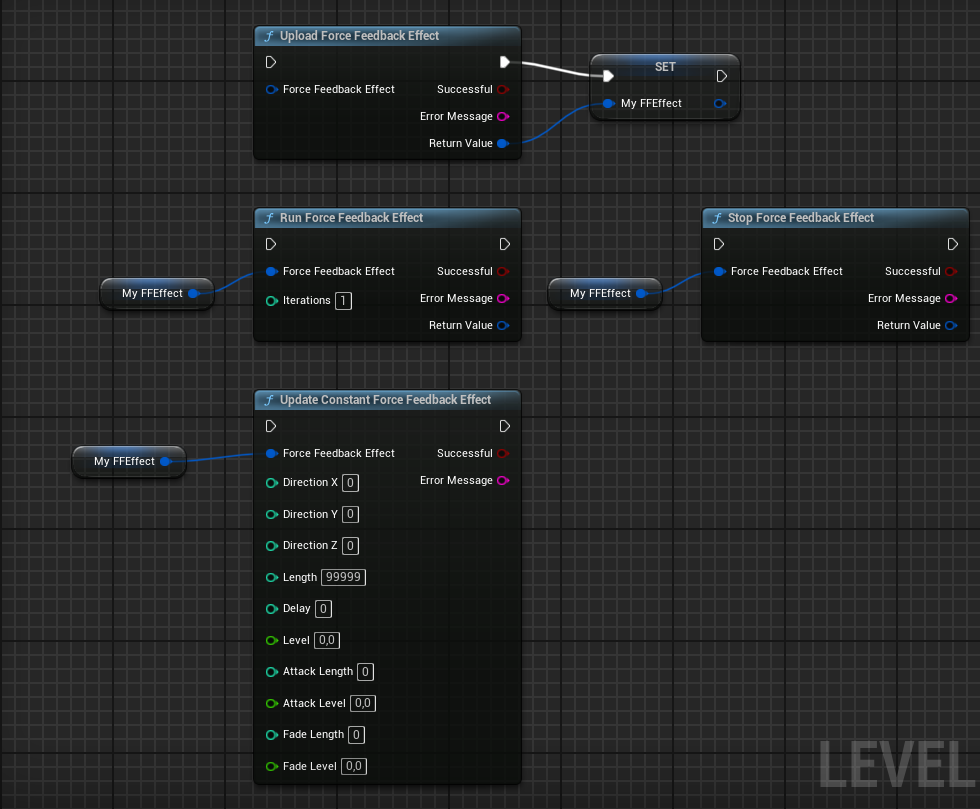Click the Run node's exec input pin
This screenshot has height=809, width=980.
point(271,244)
